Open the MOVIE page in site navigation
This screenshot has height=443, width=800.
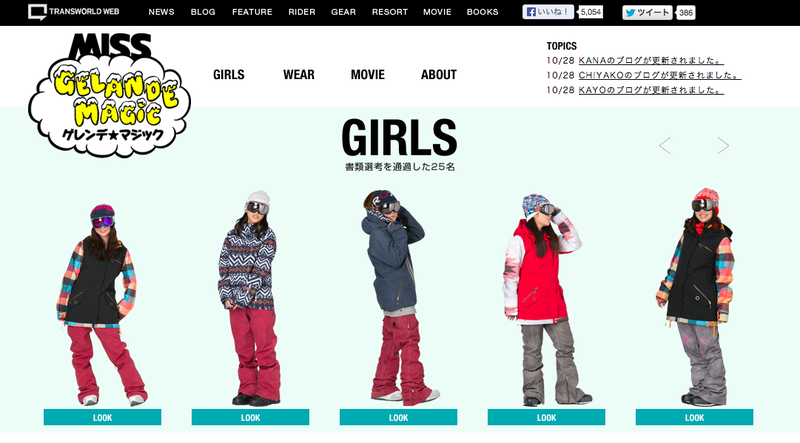[x=367, y=75]
